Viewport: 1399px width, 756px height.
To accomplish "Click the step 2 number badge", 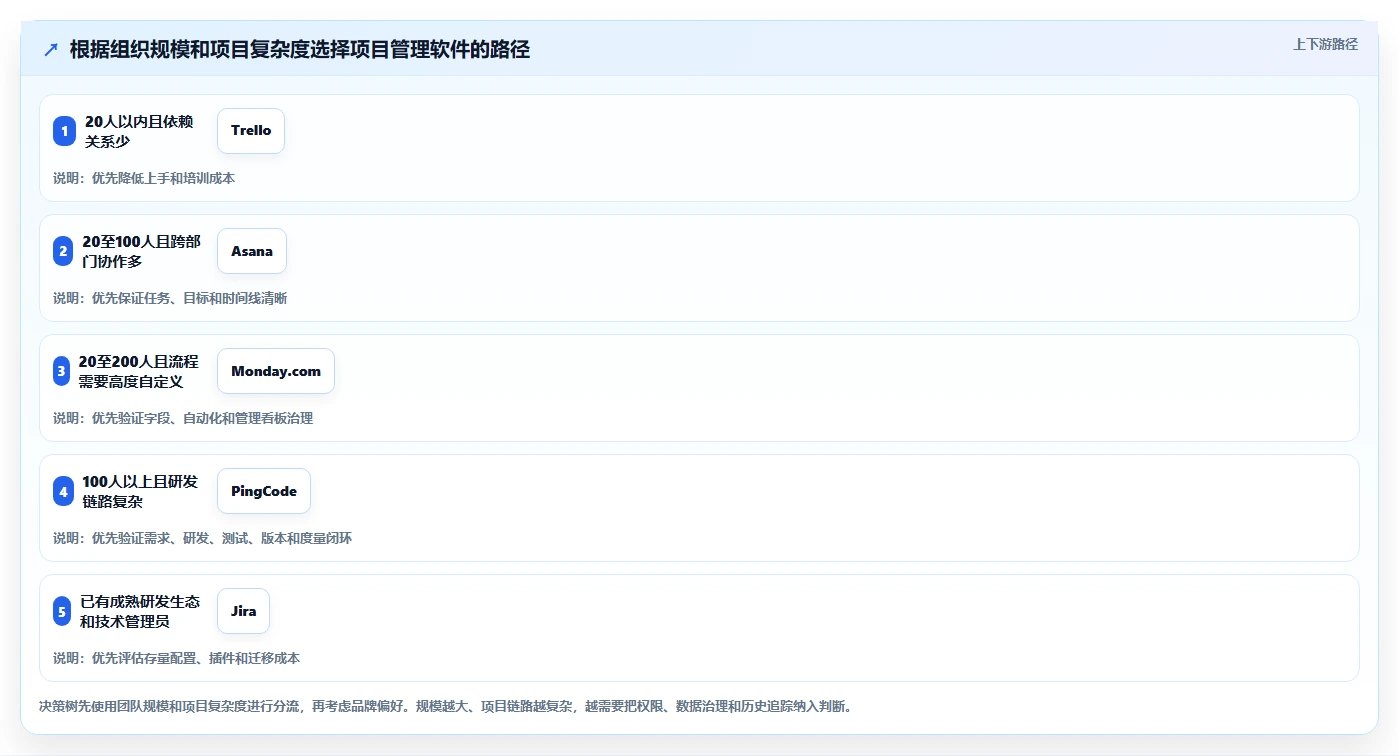I will click(64, 251).
